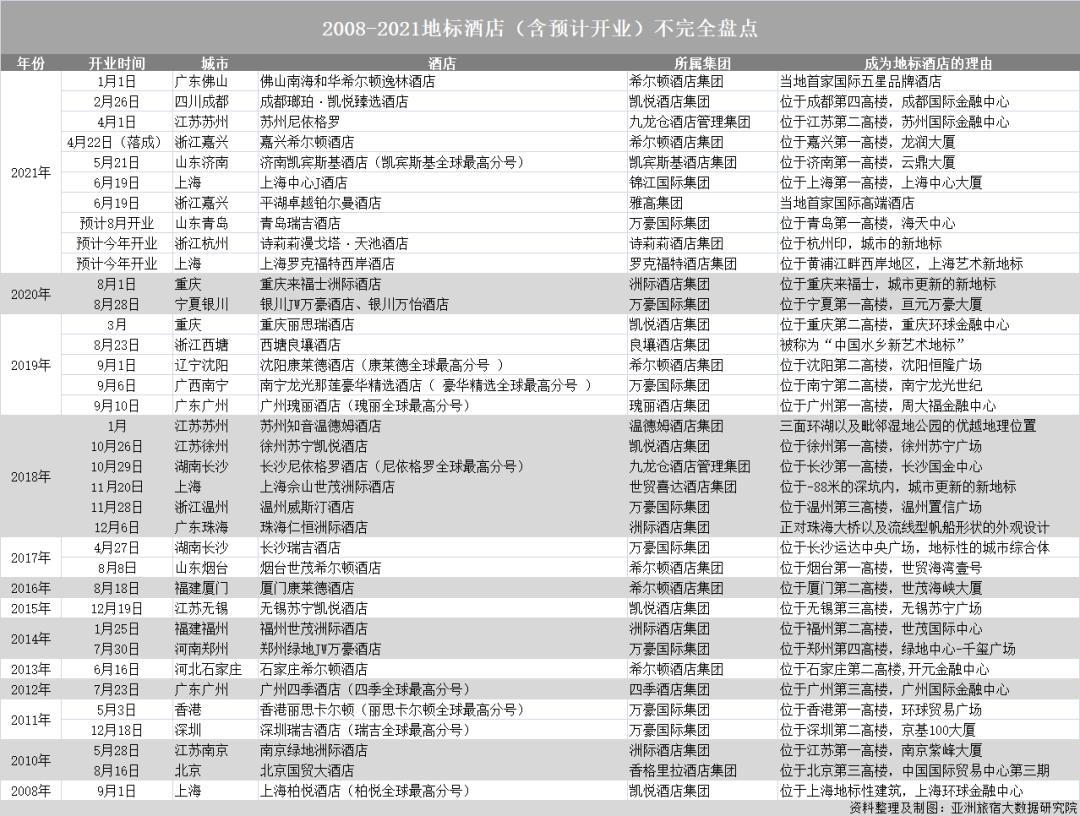Click hotel '上海中心J酒店'
This screenshot has width=1080, height=816.
click(x=303, y=182)
